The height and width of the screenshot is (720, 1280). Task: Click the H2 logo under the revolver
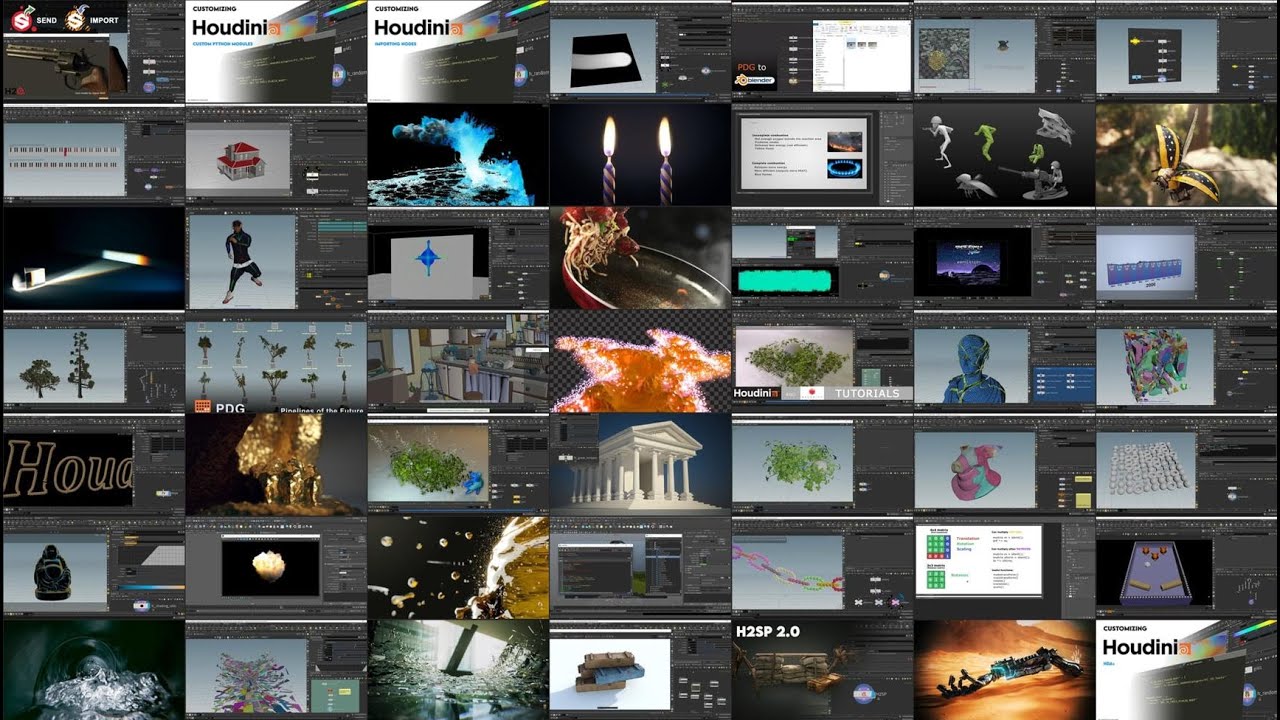click(x=14, y=91)
